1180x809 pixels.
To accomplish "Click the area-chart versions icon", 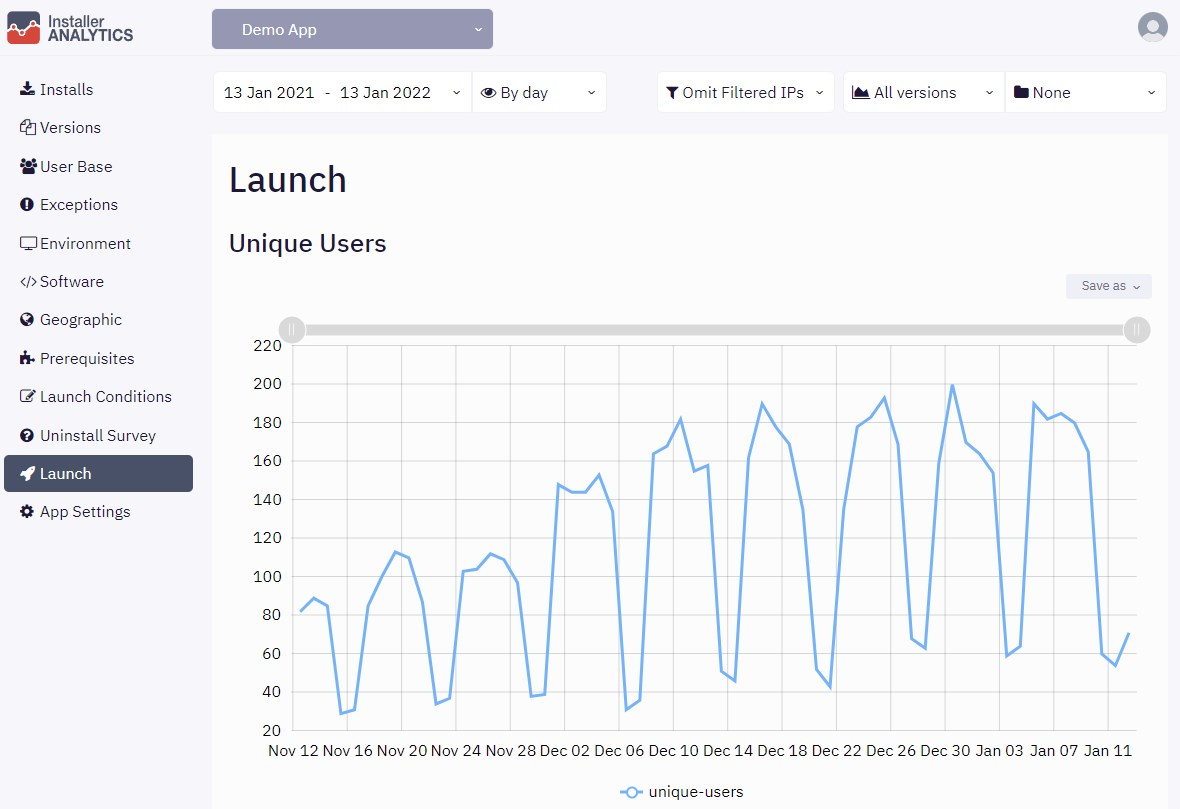I will click(x=860, y=93).
